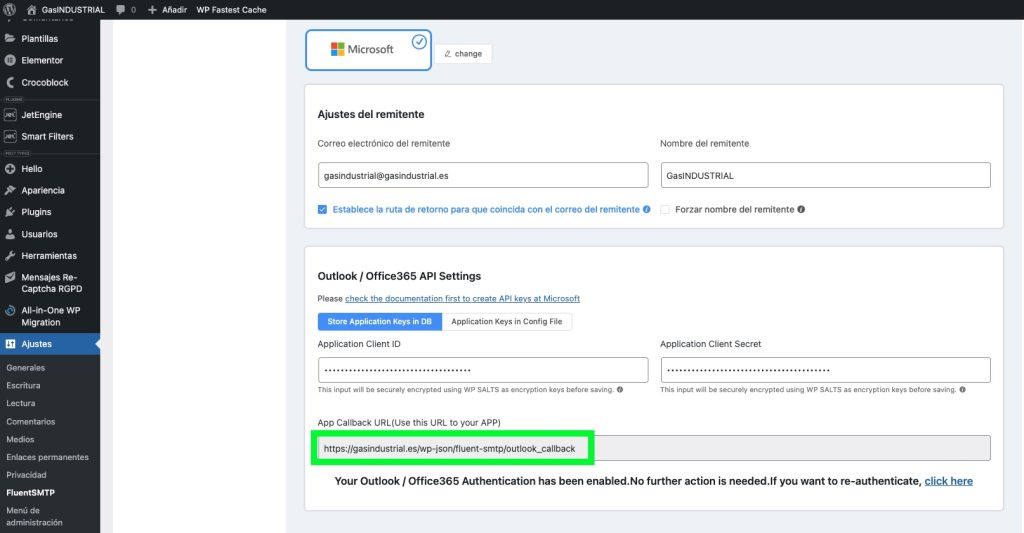Select Application Keys in Config File option
Viewport: 1024px width, 533px height.
tap(506, 322)
